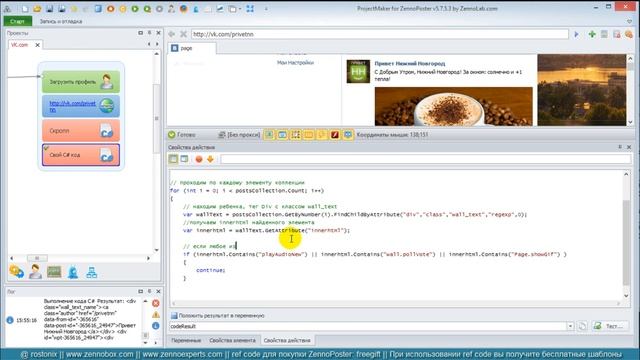The image size is (640, 360).
Task: Stop page loading with the X icon
Action: [184, 34]
